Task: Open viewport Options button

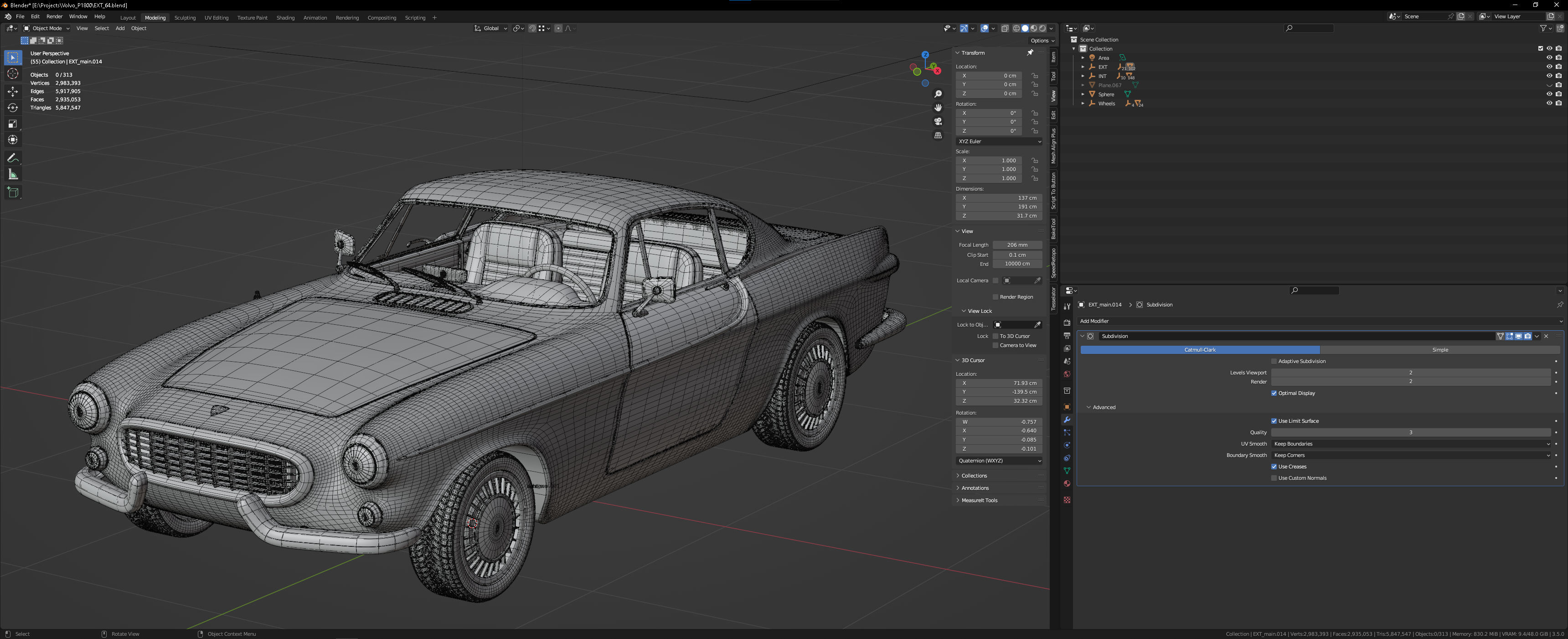Action: [1042, 41]
